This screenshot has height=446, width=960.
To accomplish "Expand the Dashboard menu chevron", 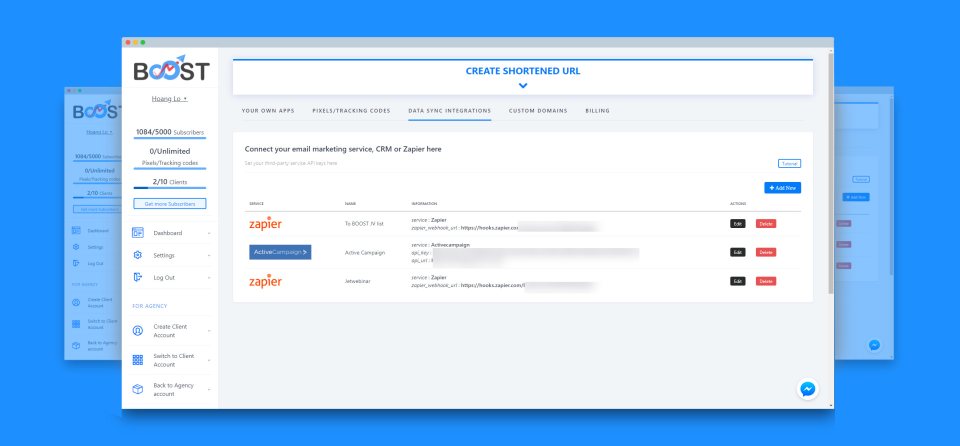I will point(209,233).
